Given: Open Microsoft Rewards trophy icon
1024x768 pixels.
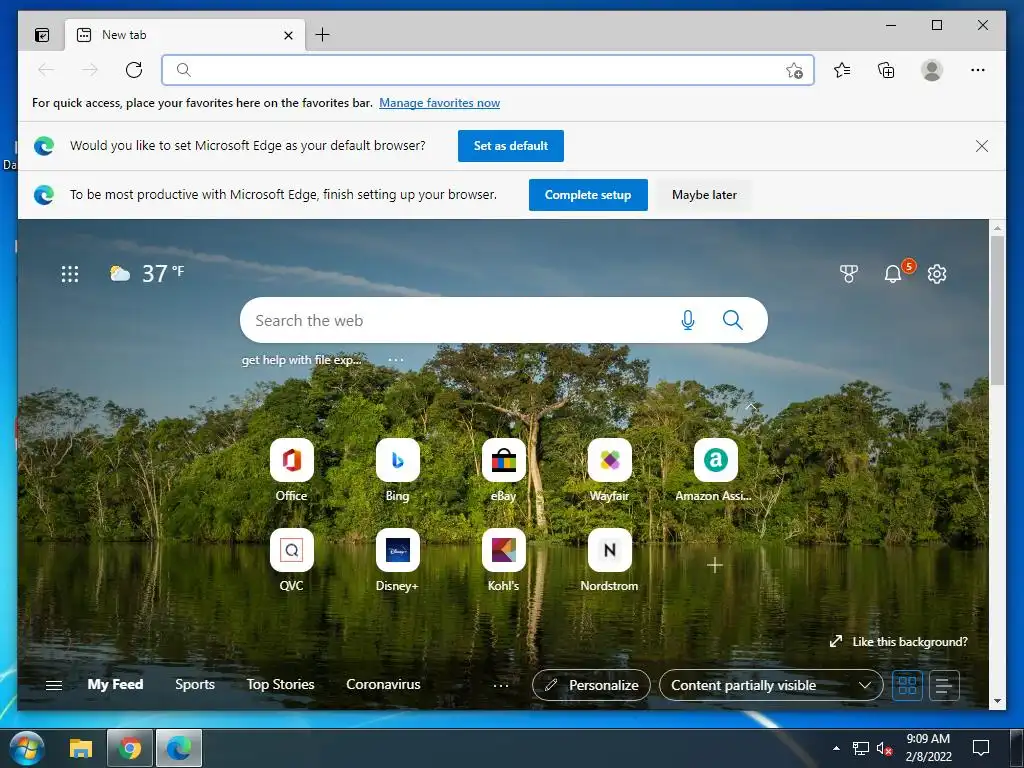Looking at the screenshot, I should [x=848, y=274].
